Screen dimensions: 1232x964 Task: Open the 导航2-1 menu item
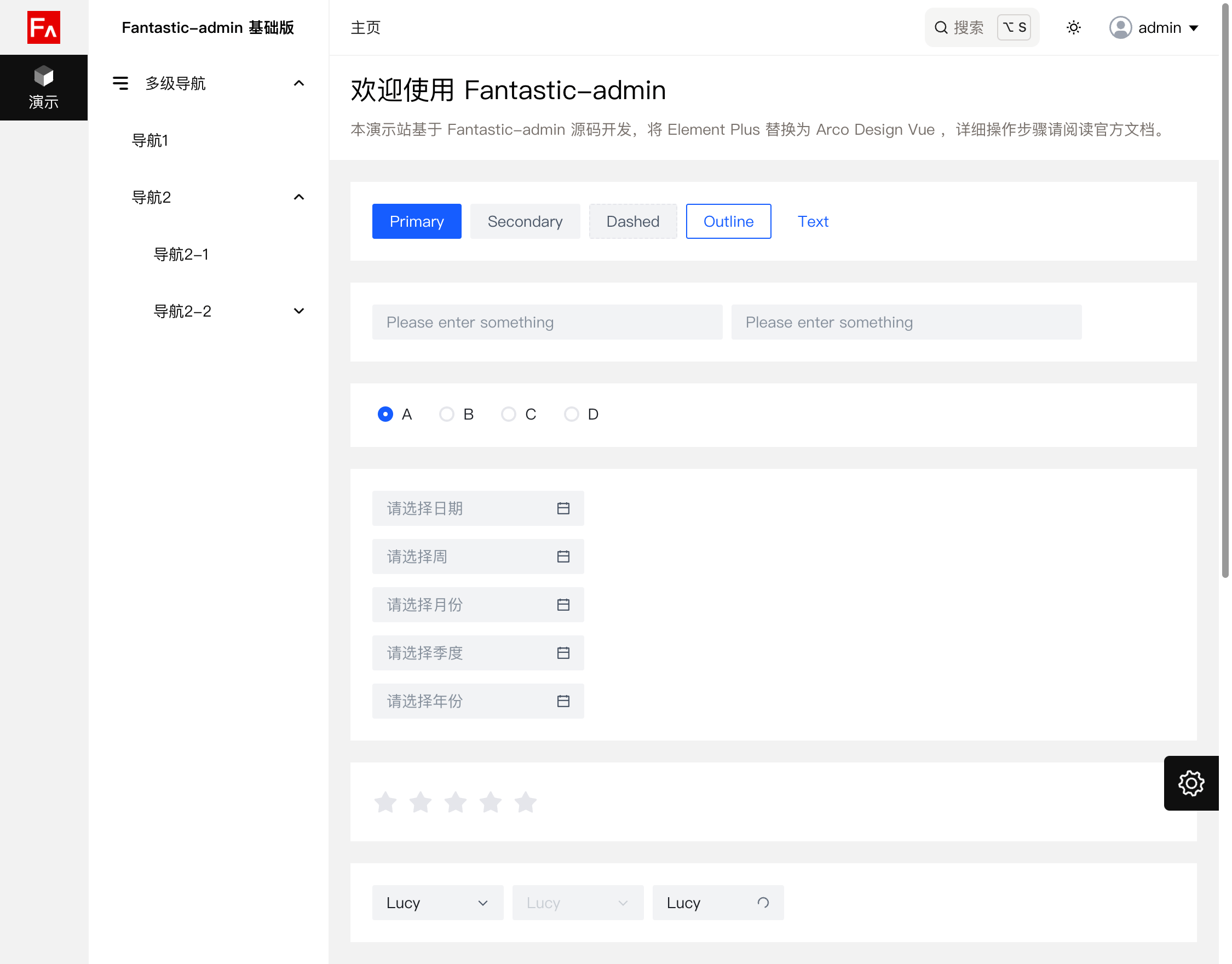[x=181, y=255]
